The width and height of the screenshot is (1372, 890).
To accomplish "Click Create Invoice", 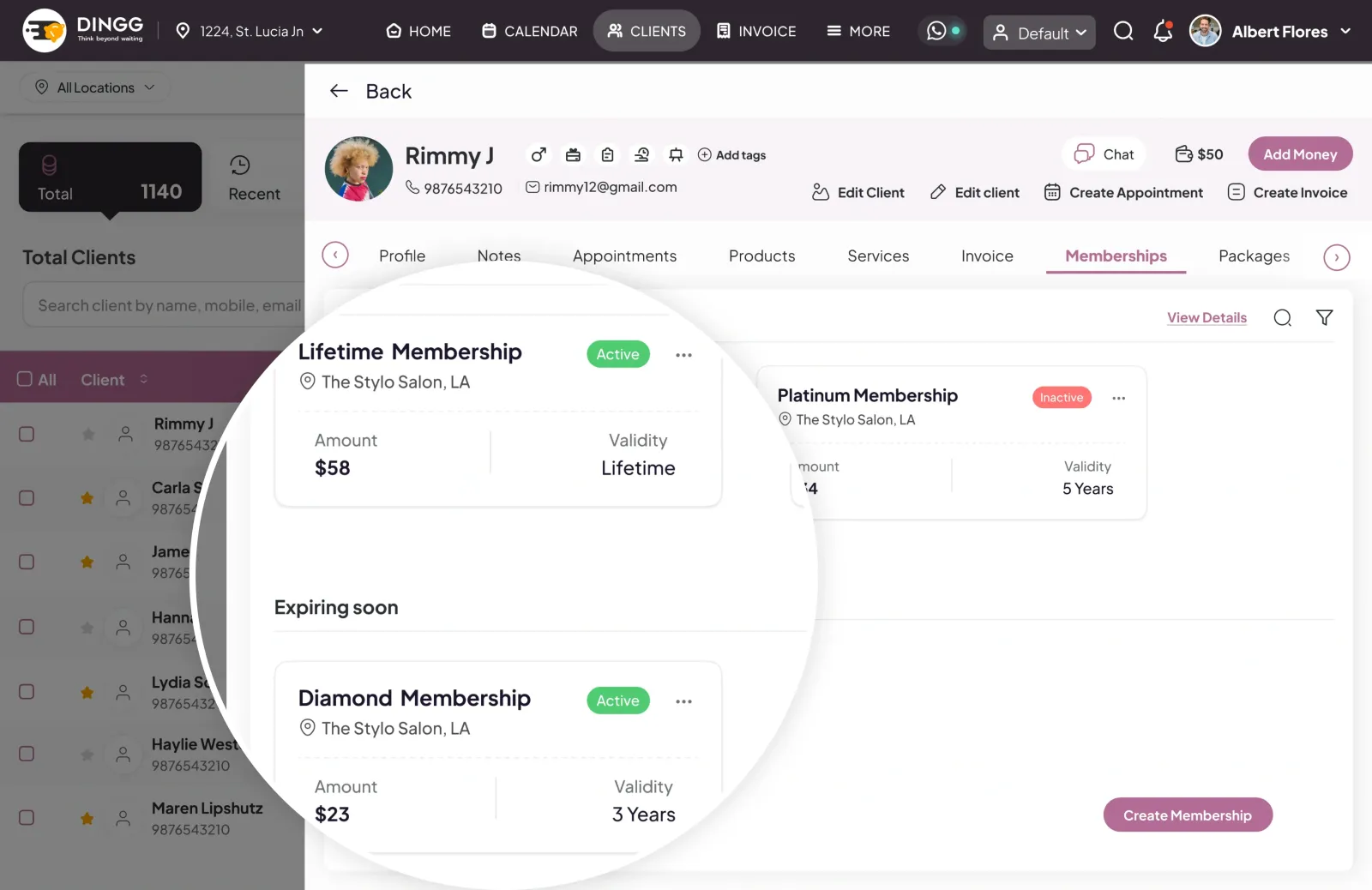I will pos(1287,193).
